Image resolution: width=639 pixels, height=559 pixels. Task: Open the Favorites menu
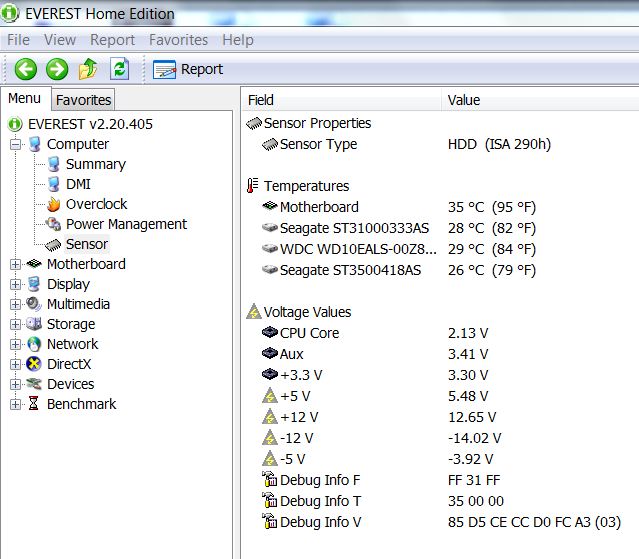(178, 40)
